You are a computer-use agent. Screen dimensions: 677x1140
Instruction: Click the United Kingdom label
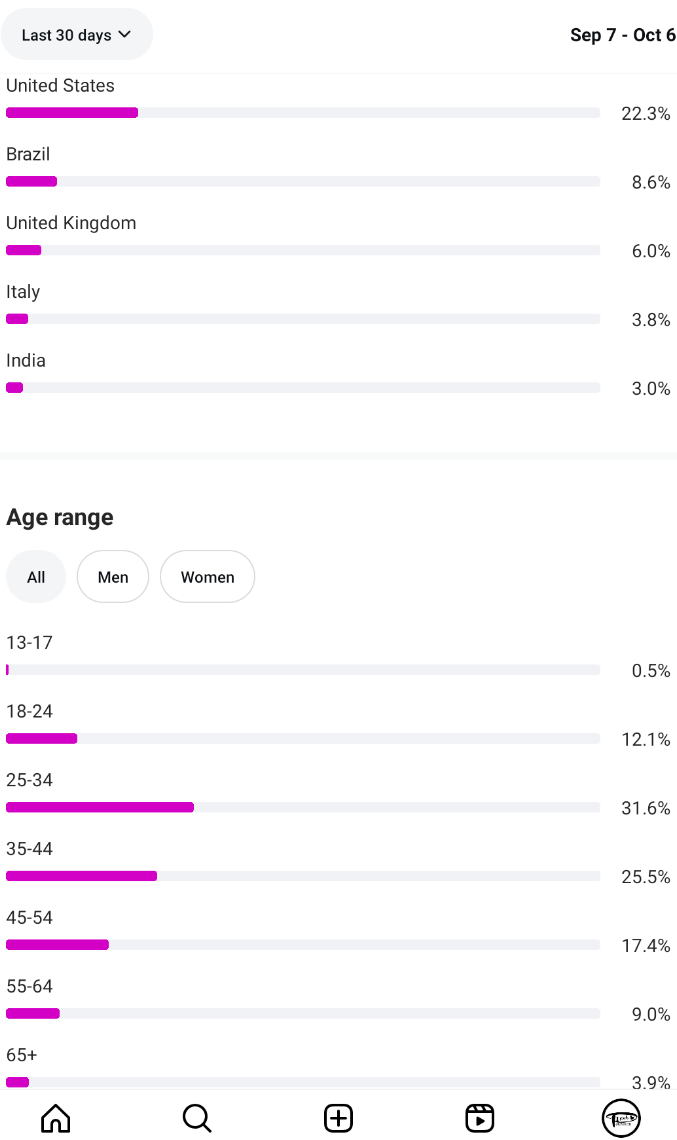71,223
